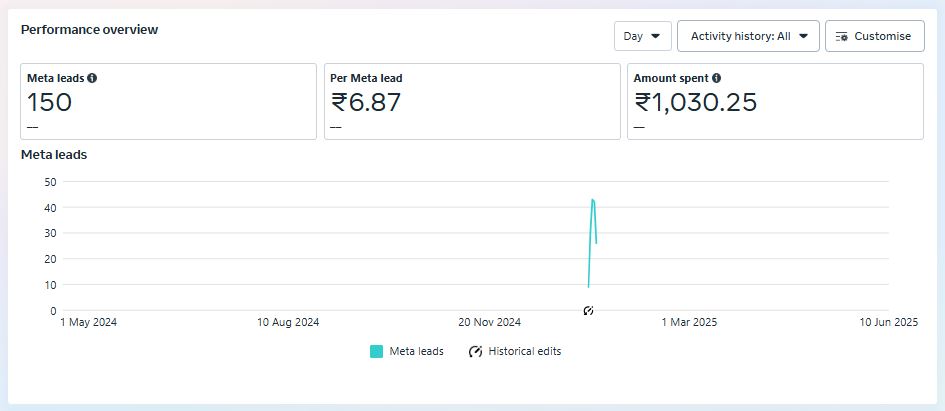Click the 10 Aug 2024 axis label
Image resolution: width=945 pixels, height=411 pixels.
click(x=288, y=322)
